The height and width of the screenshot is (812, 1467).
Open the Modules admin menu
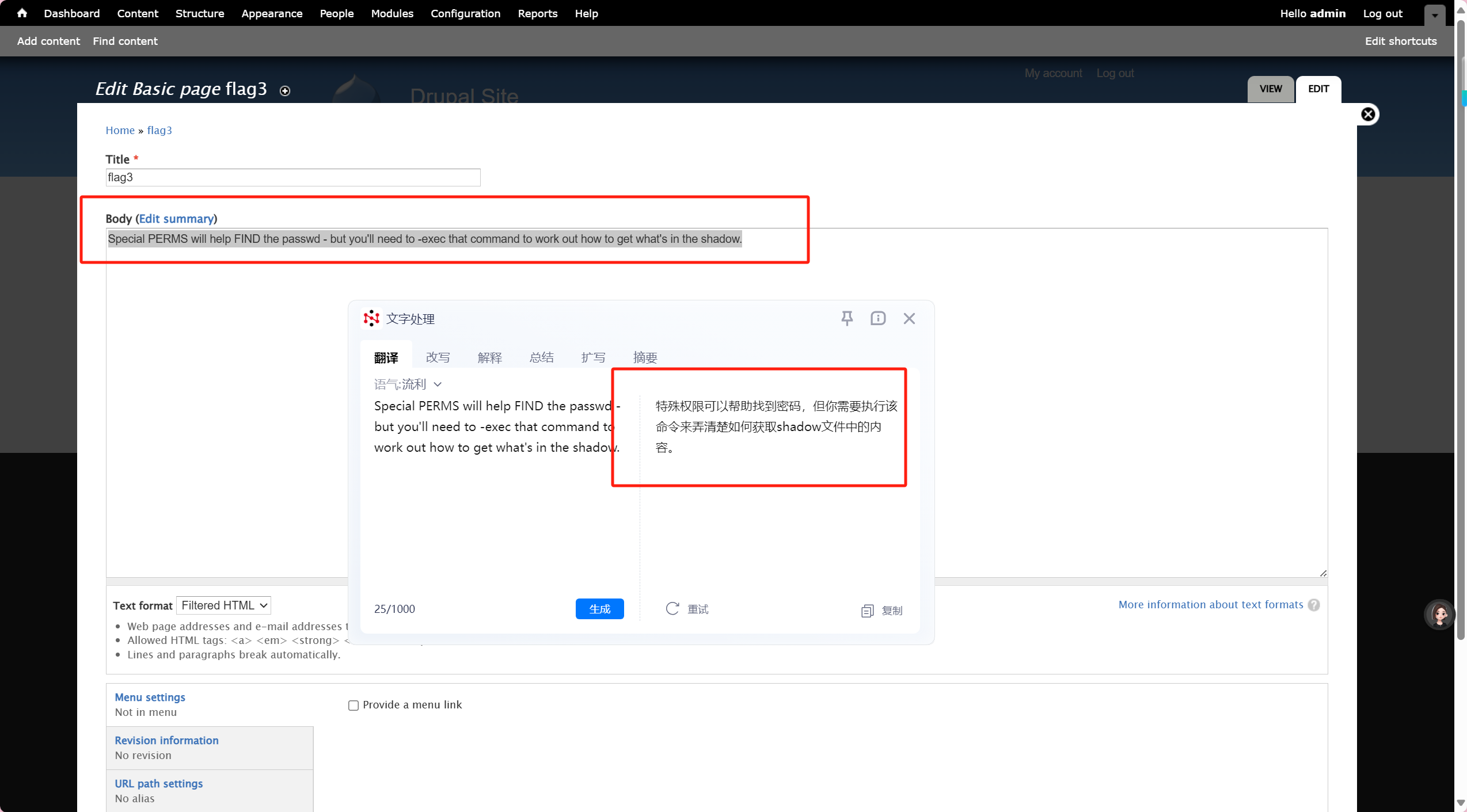point(392,13)
